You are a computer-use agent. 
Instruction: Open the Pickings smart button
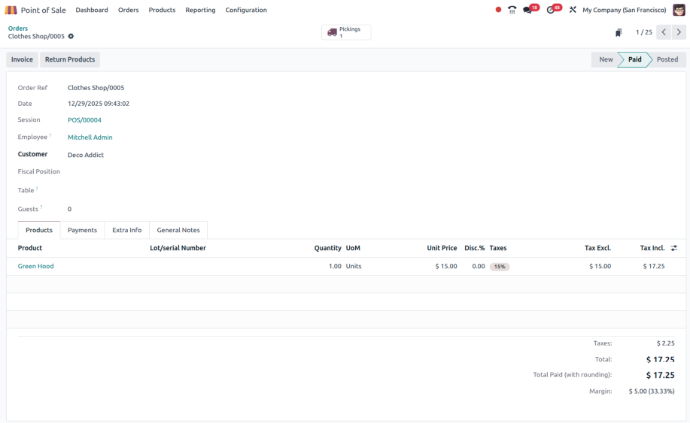(346, 32)
